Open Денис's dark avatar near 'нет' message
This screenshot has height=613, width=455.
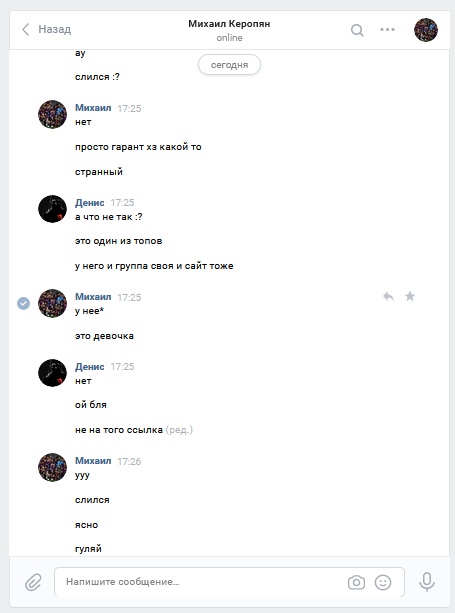[52, 373]
